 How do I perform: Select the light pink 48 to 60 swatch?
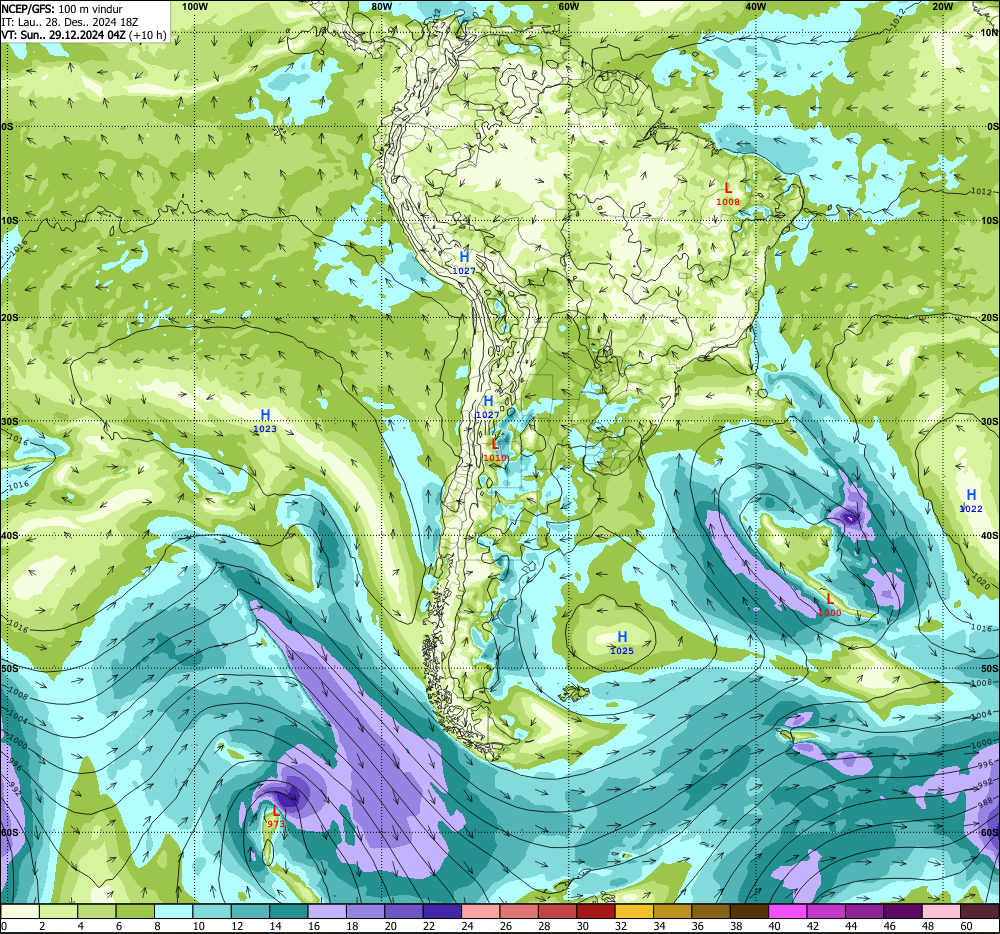(x=941, y=912)
